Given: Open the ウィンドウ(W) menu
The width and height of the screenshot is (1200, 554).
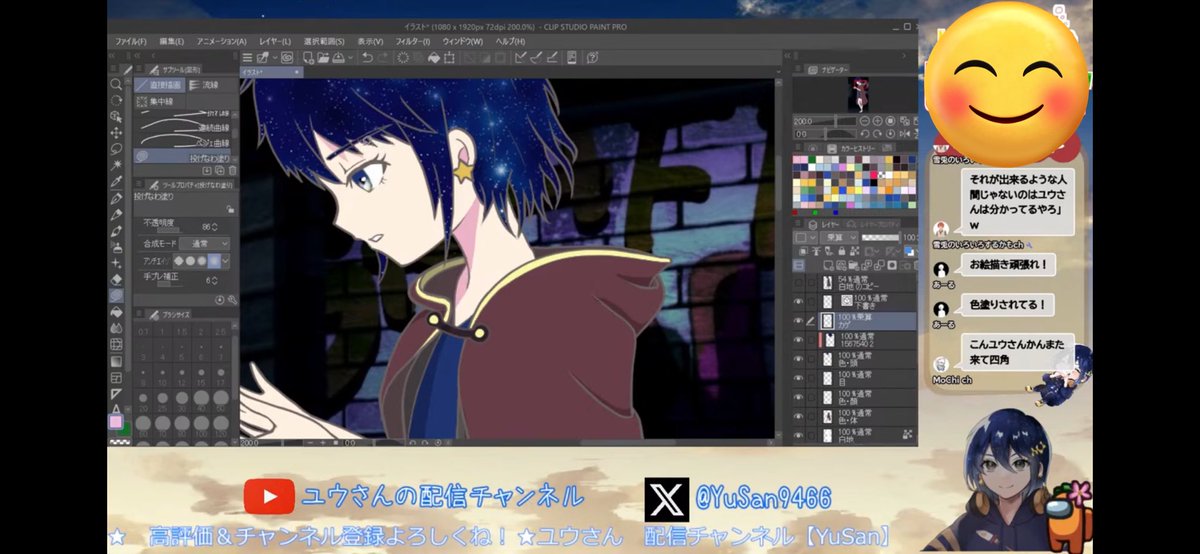Looking at the screenshot, I should pos(462,42).
